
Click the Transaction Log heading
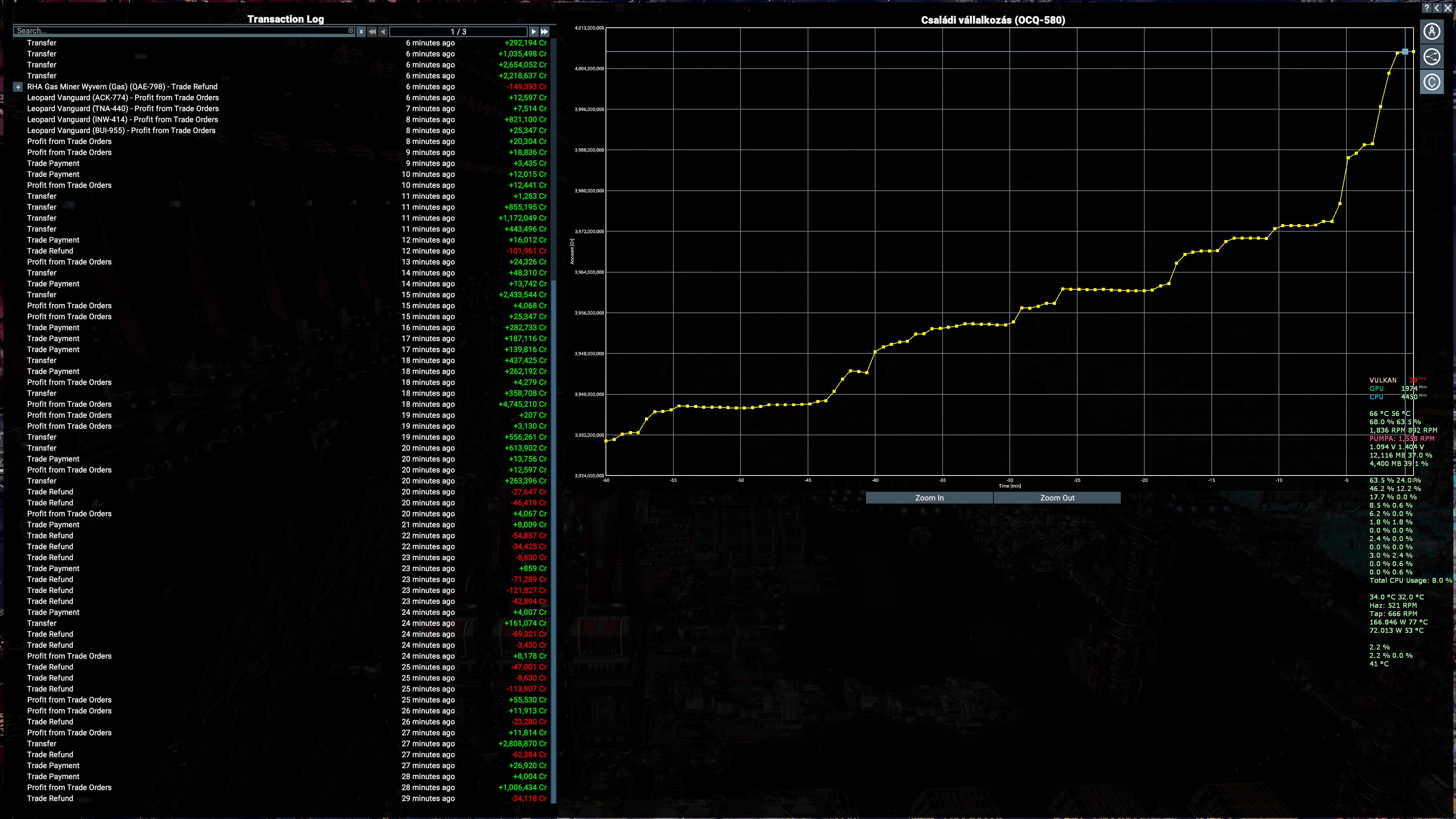point(286,19)
